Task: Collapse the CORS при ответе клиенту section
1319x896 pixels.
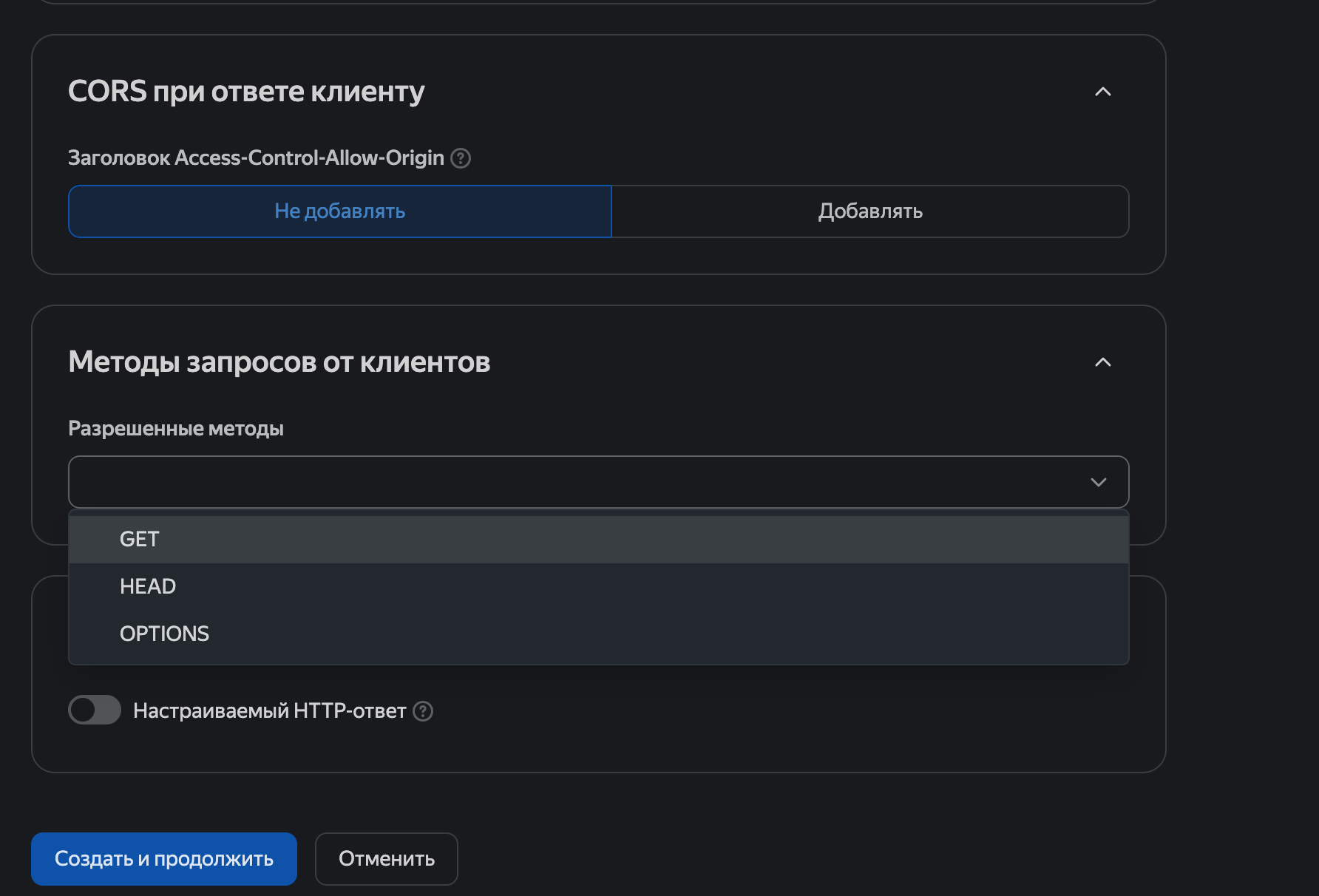Action: 1103,92
